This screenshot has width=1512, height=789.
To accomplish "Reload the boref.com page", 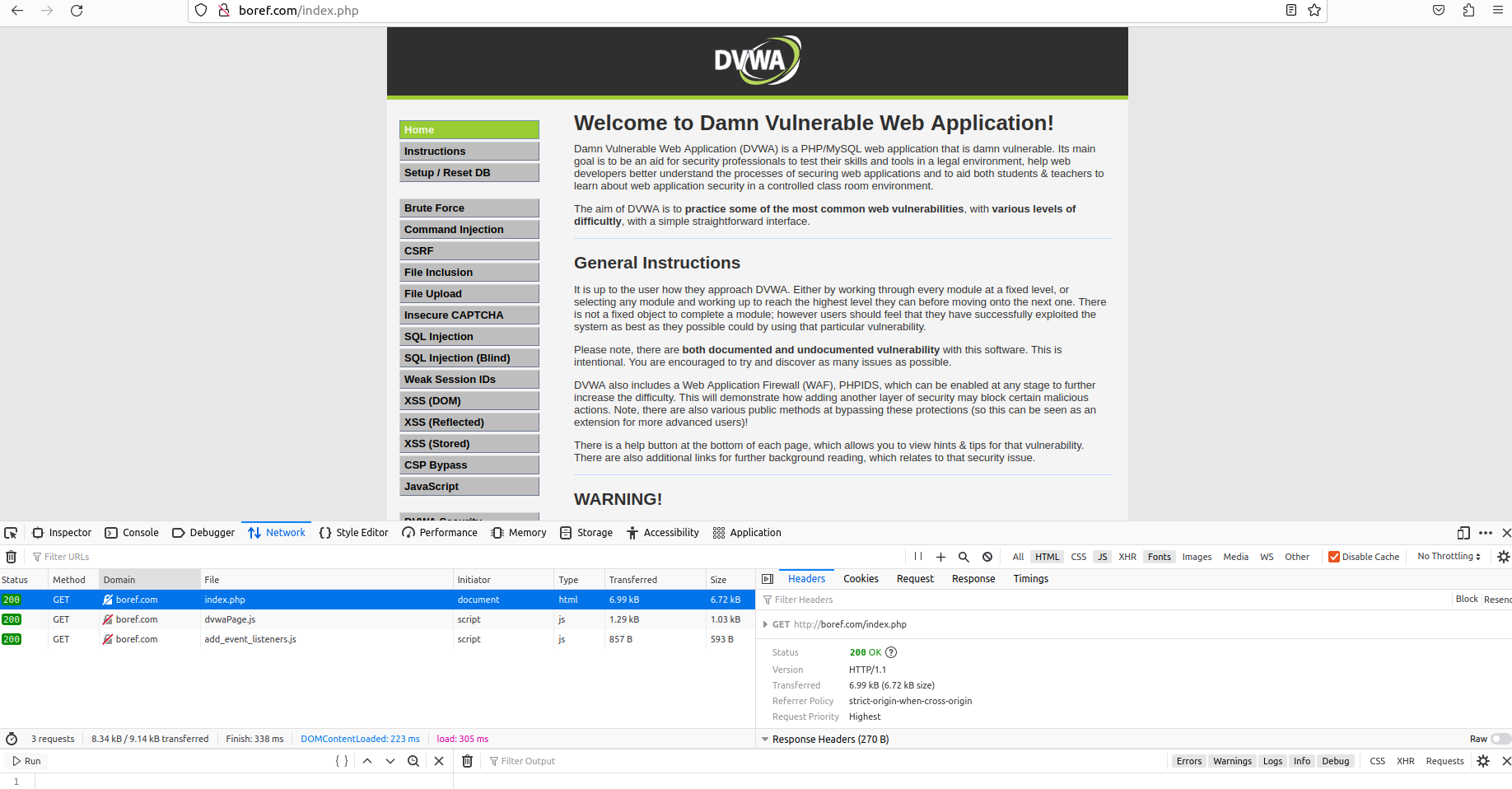I will (77, 11).
